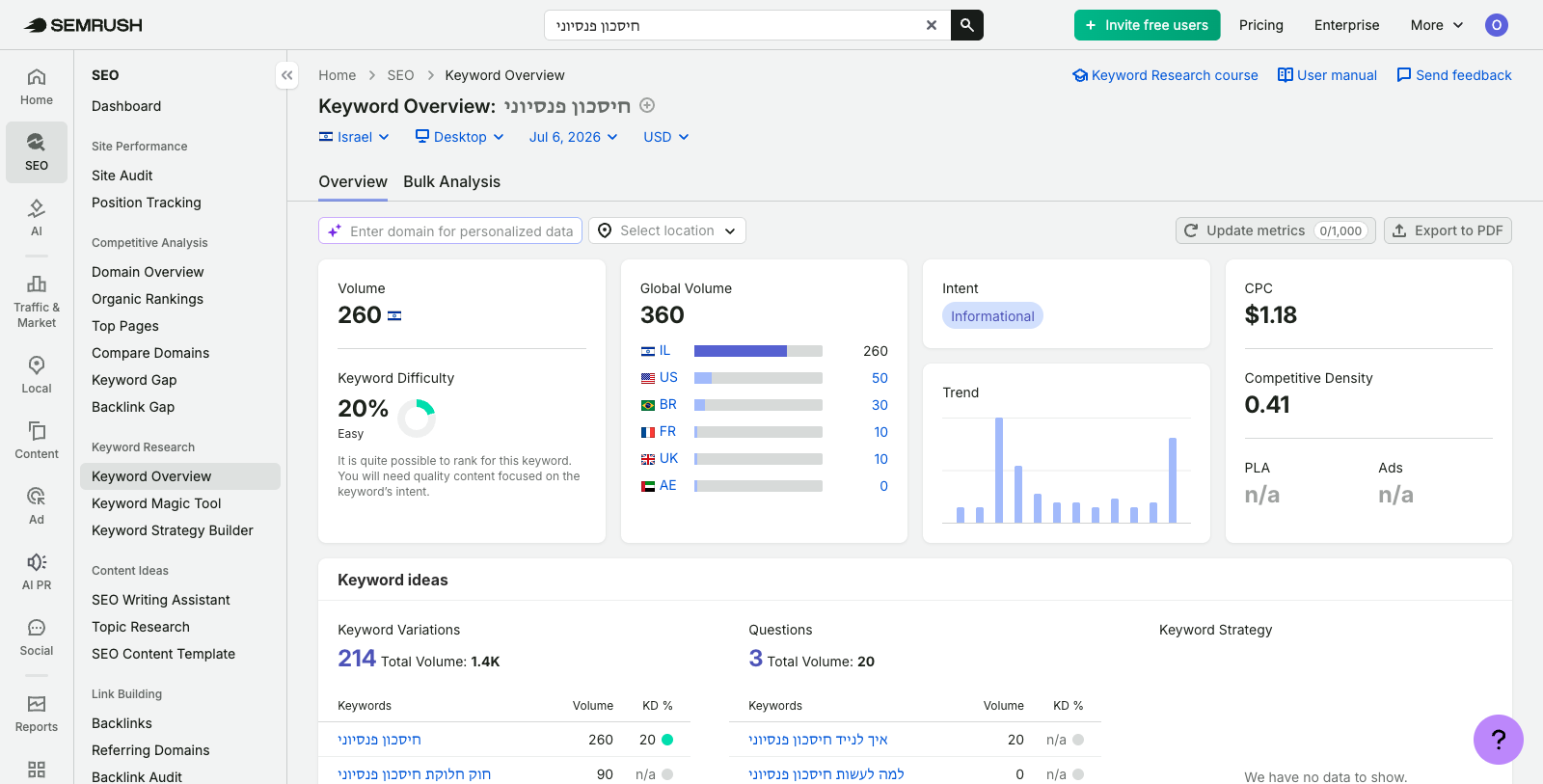Expand the Desktop device dropdown
This screenshot has height=784, width=1543.
[460, 137]
